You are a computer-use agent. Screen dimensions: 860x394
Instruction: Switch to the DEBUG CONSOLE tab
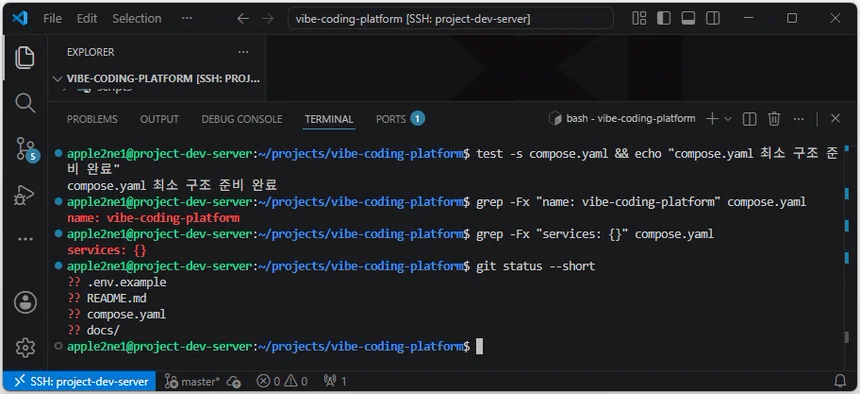click(x=242, y=119)
